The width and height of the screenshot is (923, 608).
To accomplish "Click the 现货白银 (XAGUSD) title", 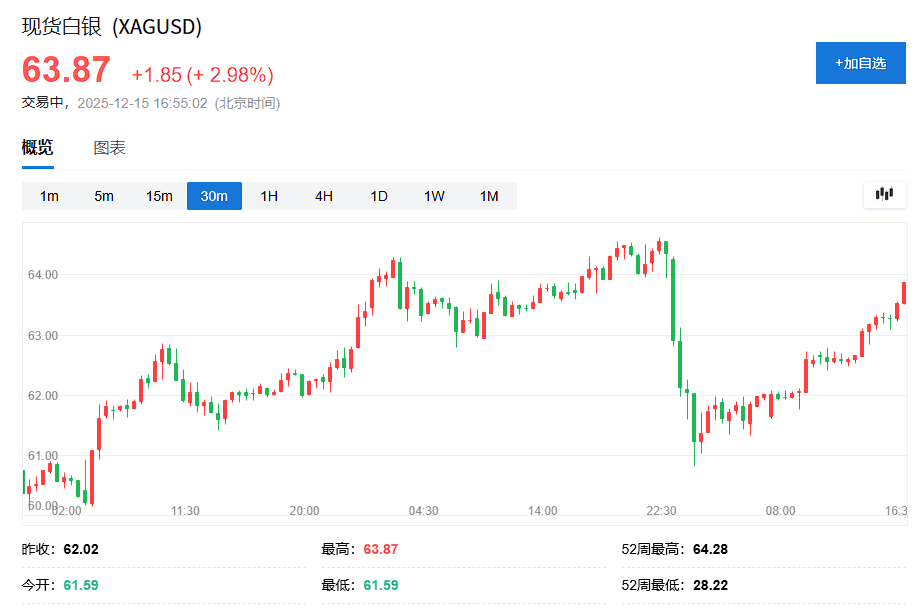I will click(x=110, y=27).
